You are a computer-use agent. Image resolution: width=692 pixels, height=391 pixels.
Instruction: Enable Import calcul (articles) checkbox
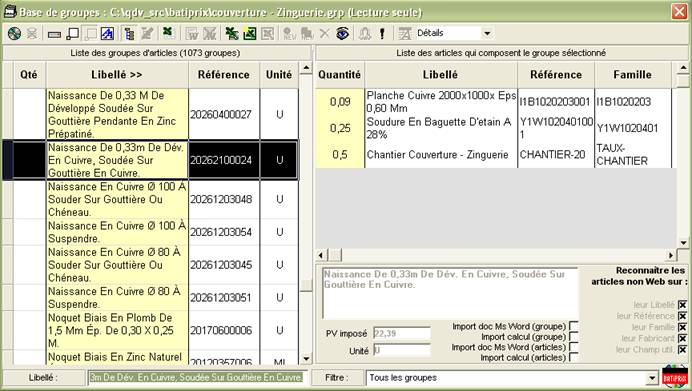tap(574, 357)
